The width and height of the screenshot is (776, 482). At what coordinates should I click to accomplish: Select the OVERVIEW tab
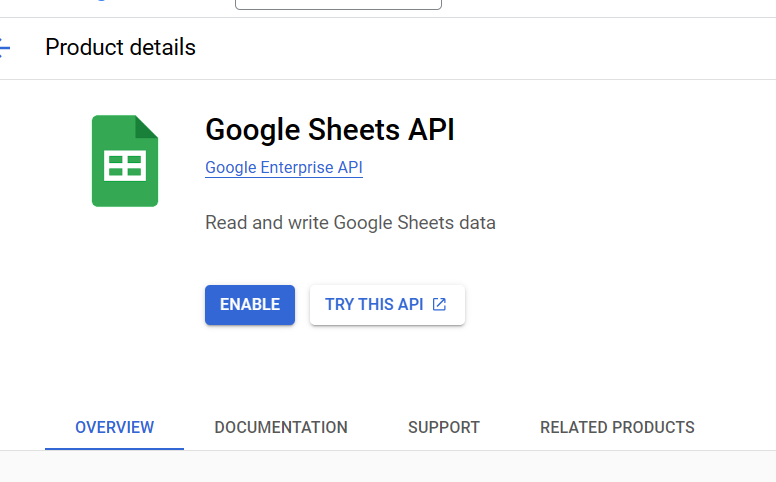pyautogui.click(x=114, y=427)
